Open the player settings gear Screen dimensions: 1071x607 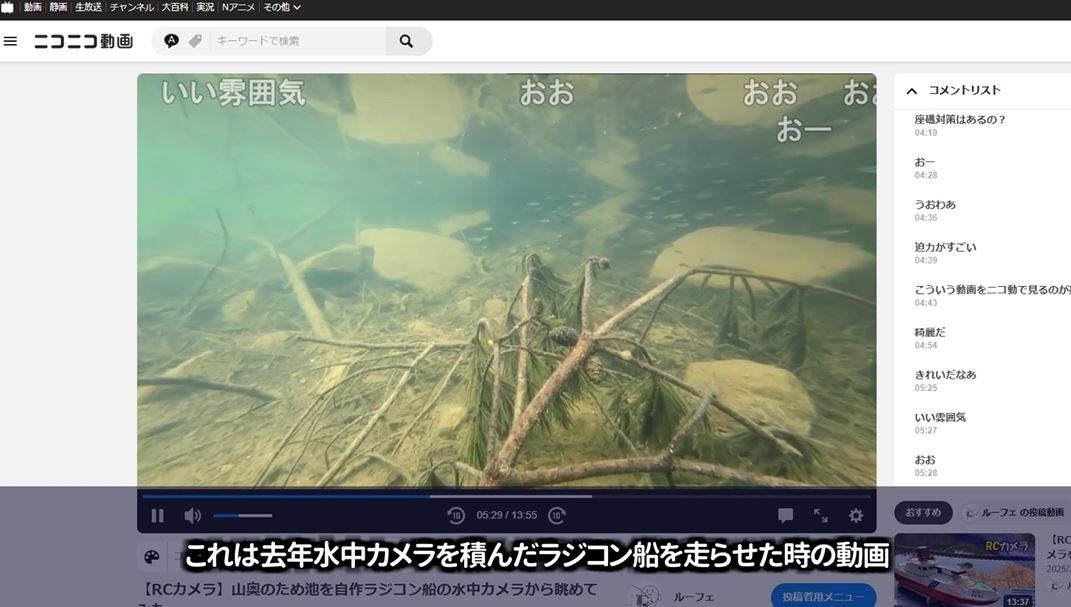tap(856, 516)
